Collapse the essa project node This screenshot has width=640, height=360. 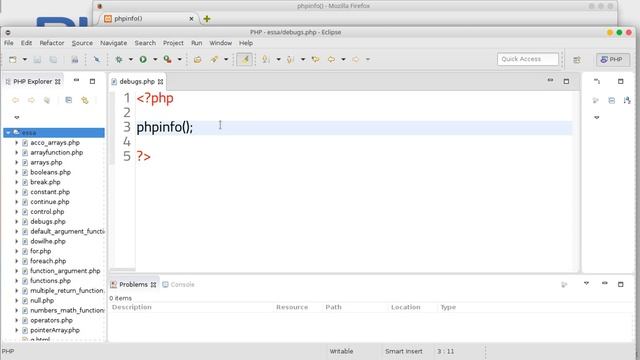pyautogui.click(x=8, y=133)
